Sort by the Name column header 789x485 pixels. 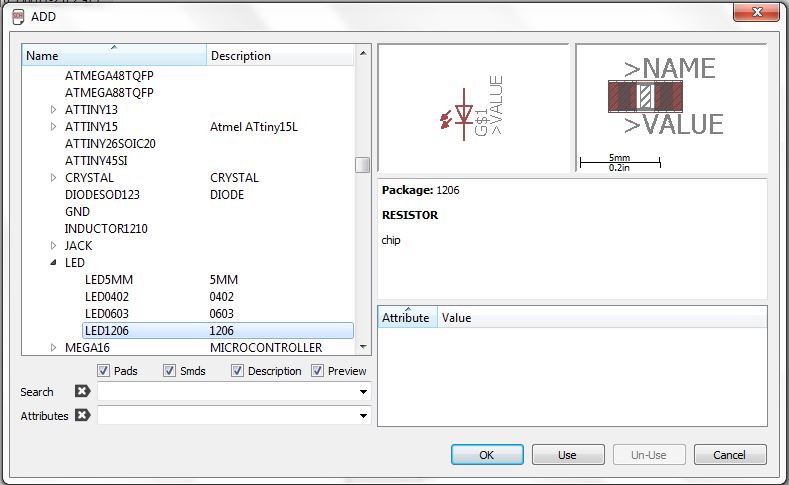tap(114, 55)
